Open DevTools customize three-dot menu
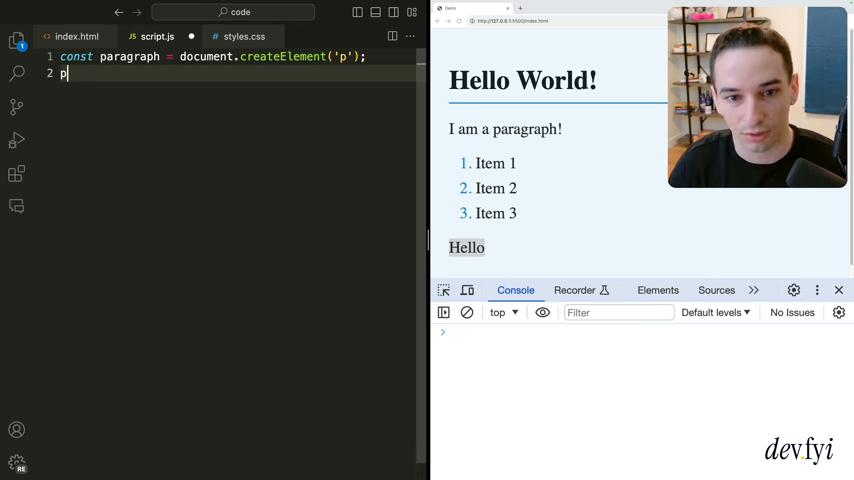 point(816,290)
